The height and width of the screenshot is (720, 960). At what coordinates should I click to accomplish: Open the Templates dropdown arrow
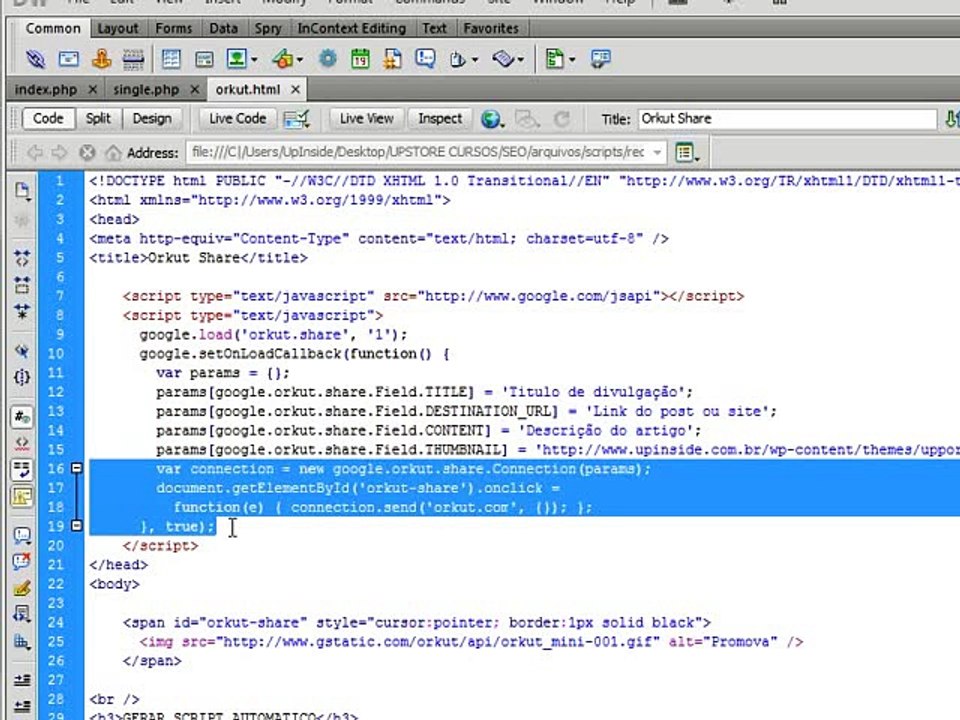pos(572,60)
